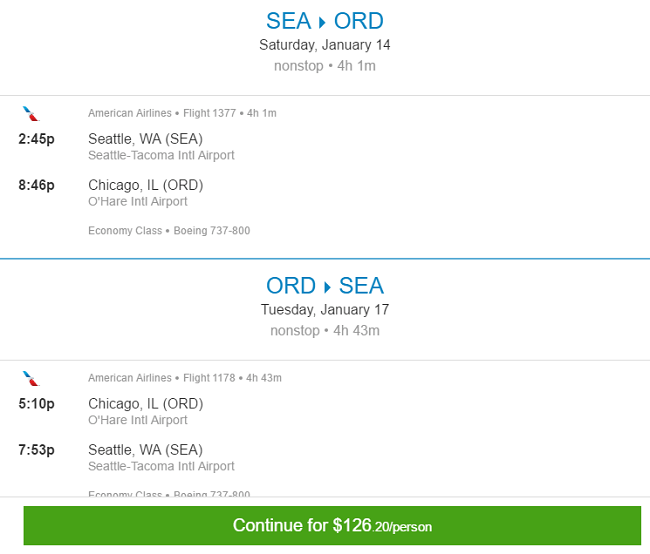Screen dimensions: 650x554
Task: Continue for $126.20 per person
Action: point(332,525)
